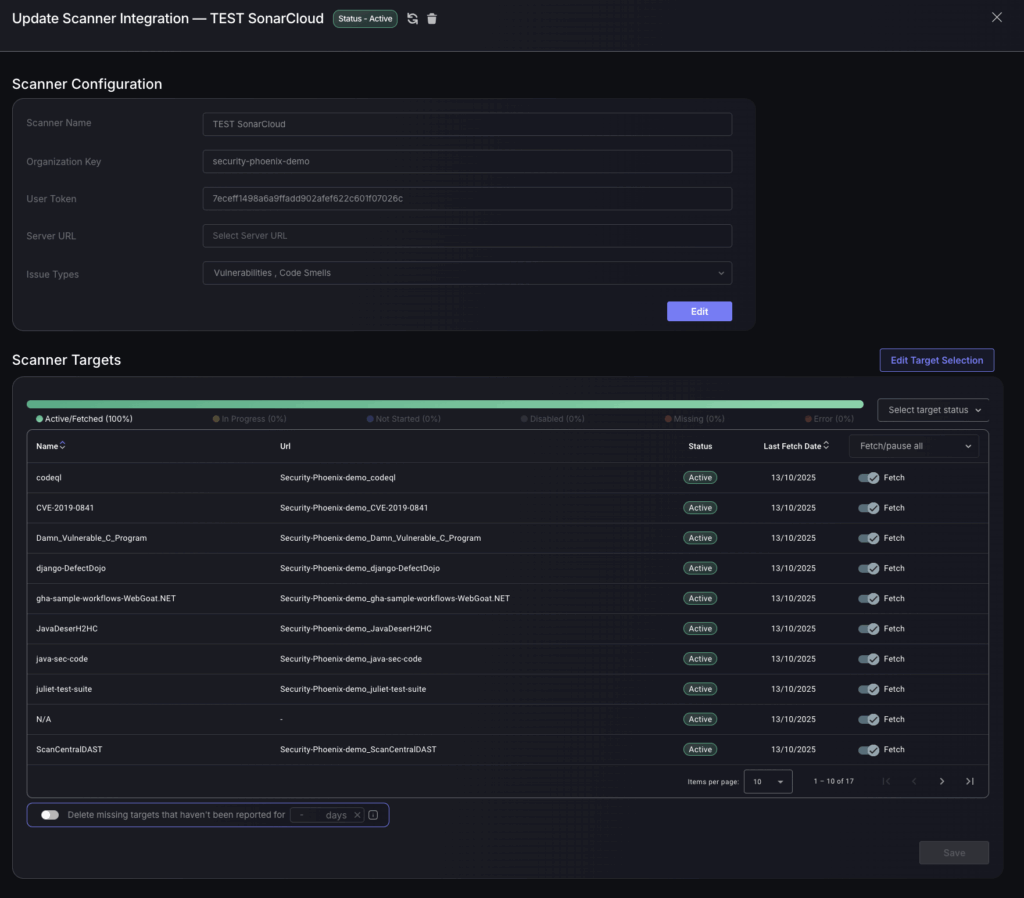Screen dimensions: 1024x898
Task: Open Fetch/pause all dropdown
Action: 915,447
